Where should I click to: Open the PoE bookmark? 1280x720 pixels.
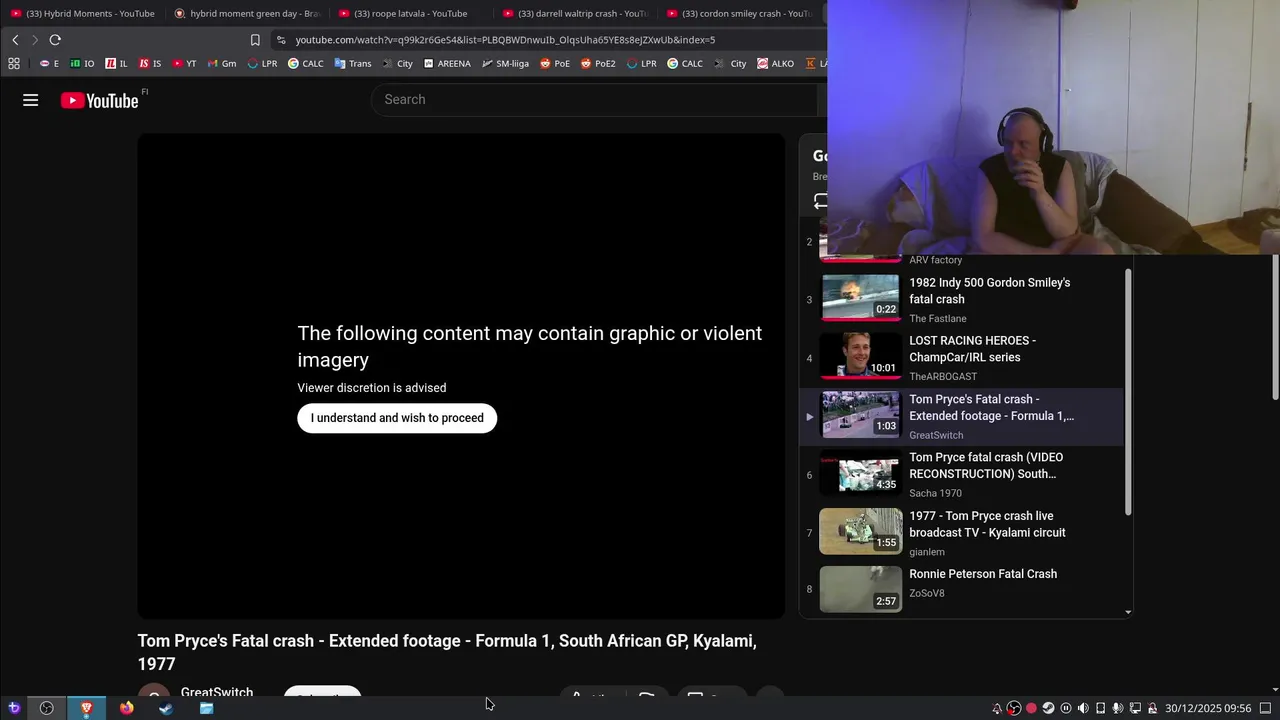pos(555,63)
